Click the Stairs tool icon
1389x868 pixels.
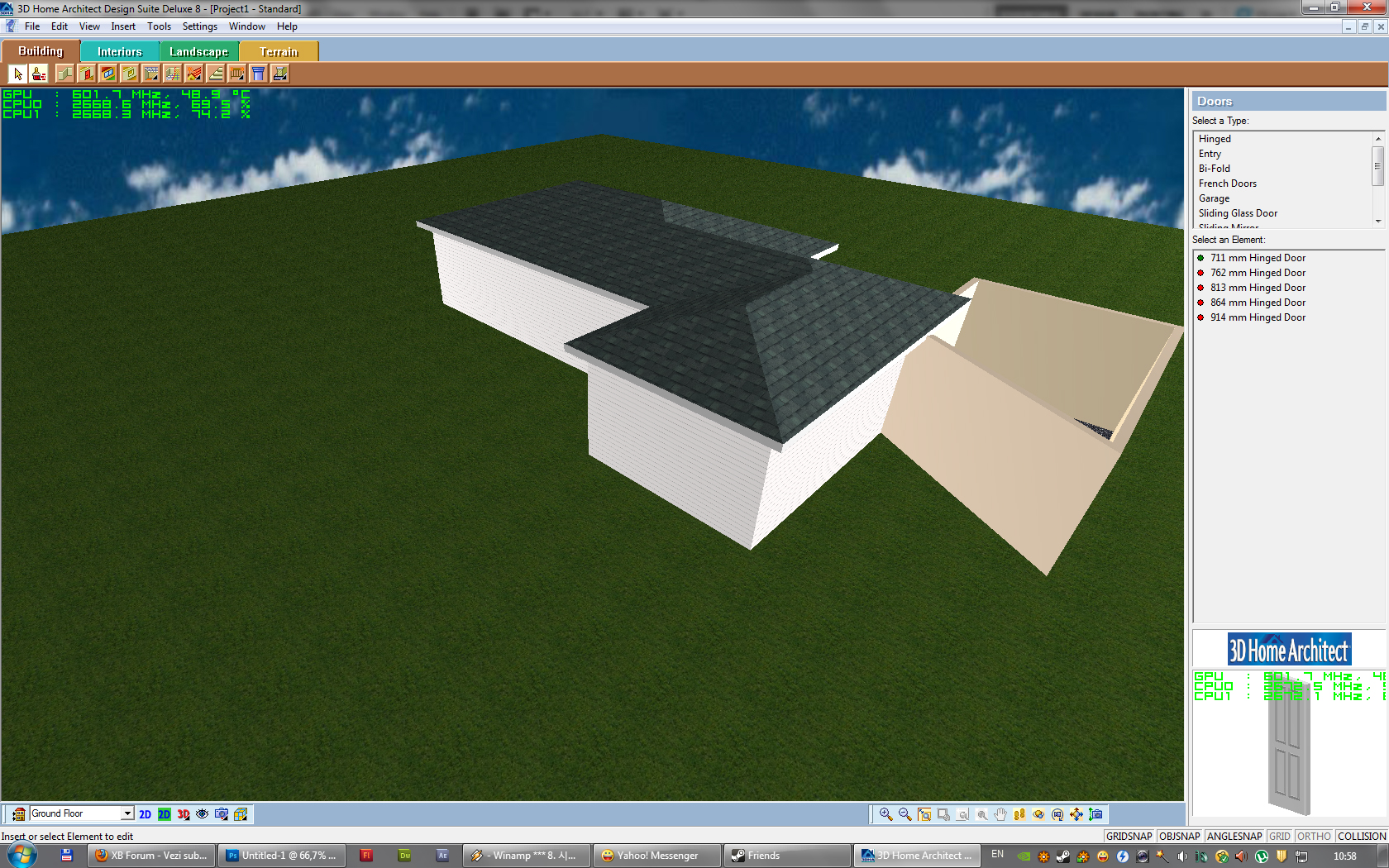click(x=216, y=74)
